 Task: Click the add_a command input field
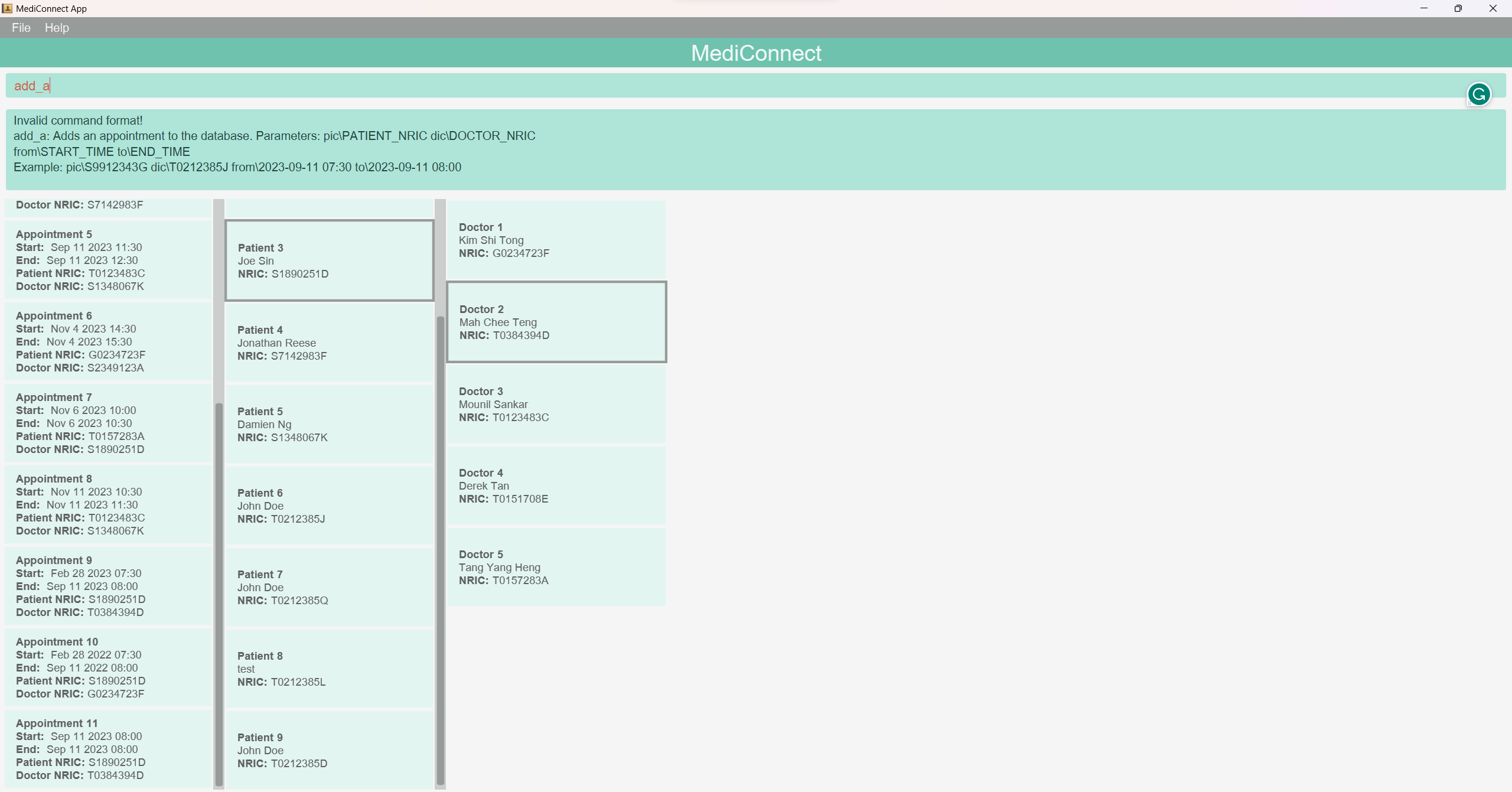pos(709,86)
